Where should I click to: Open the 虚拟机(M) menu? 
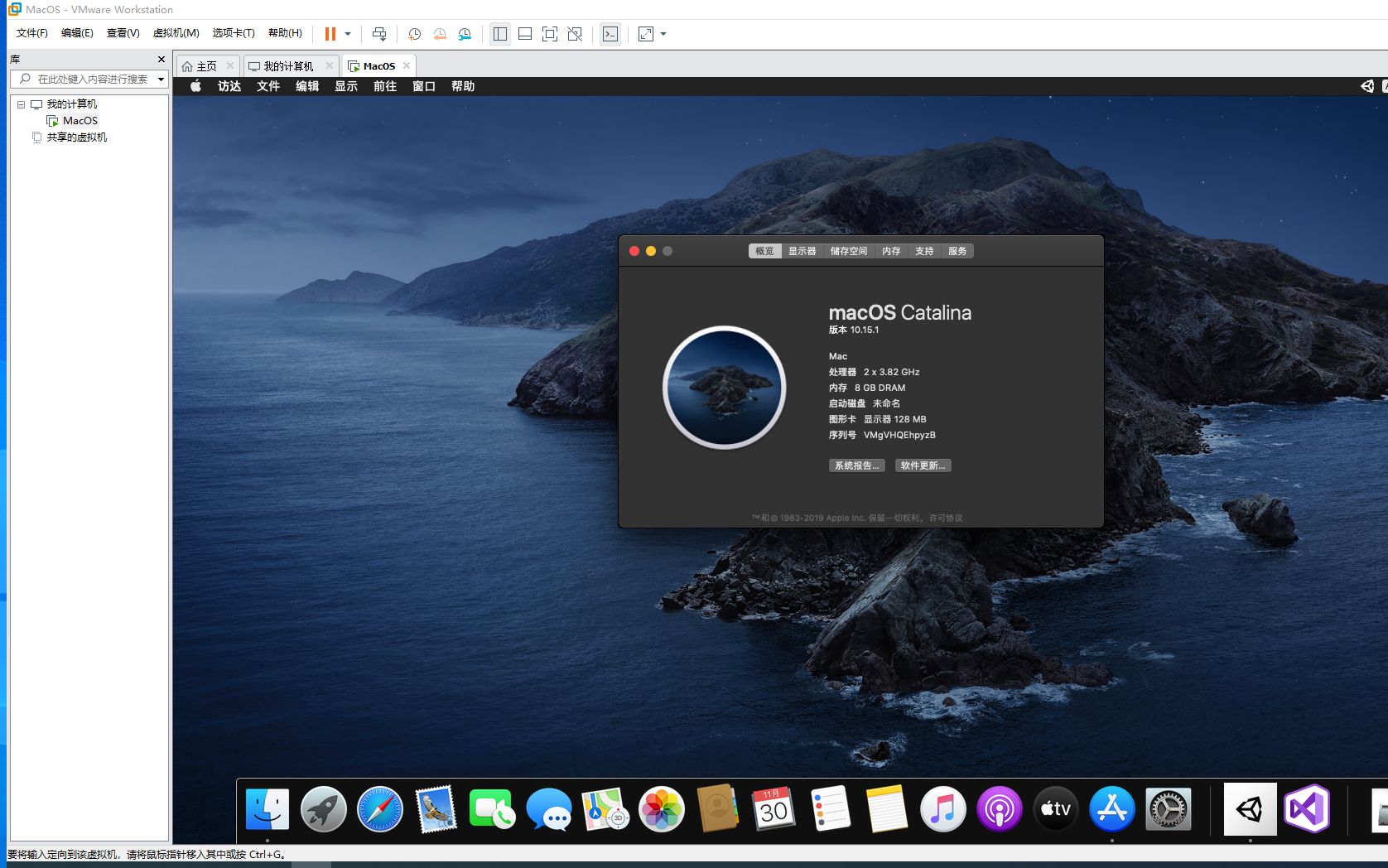pos(175,33)
